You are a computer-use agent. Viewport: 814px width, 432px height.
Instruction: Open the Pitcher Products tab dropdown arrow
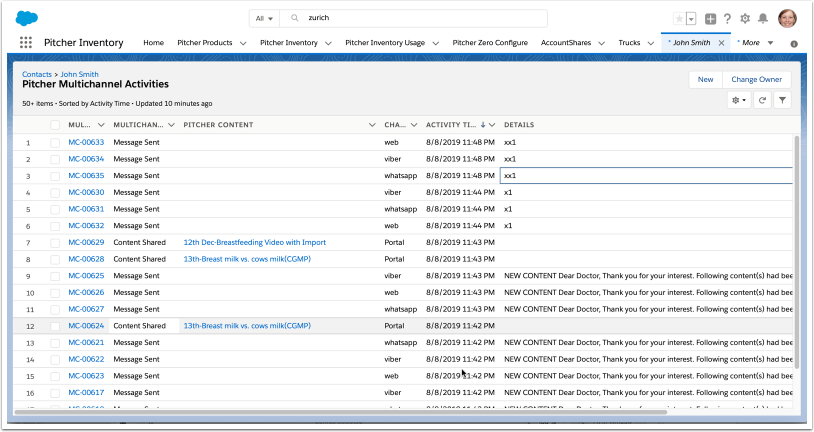pos(242,43)
